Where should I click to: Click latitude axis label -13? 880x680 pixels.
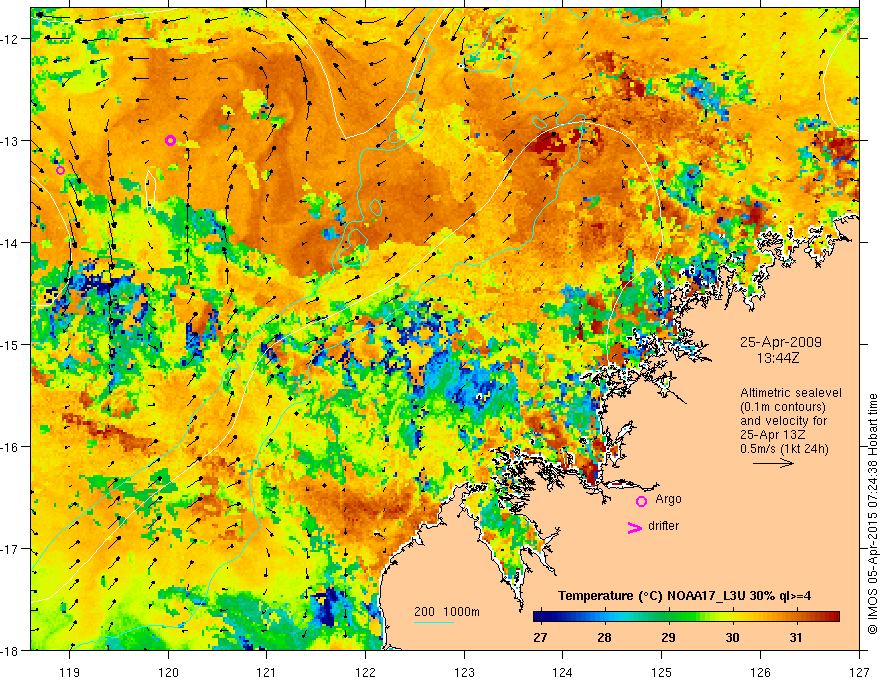tap(11, 141)
